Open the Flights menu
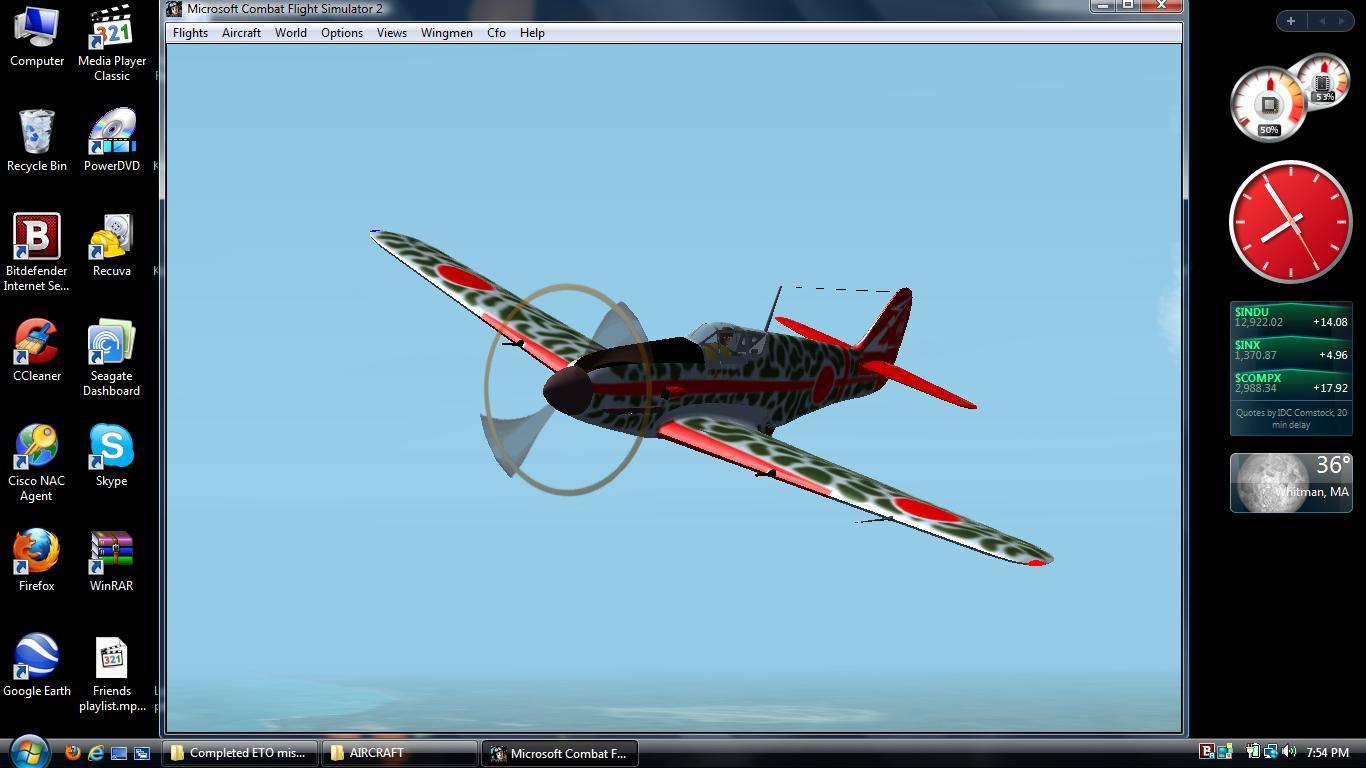 (x=190, y=33)
